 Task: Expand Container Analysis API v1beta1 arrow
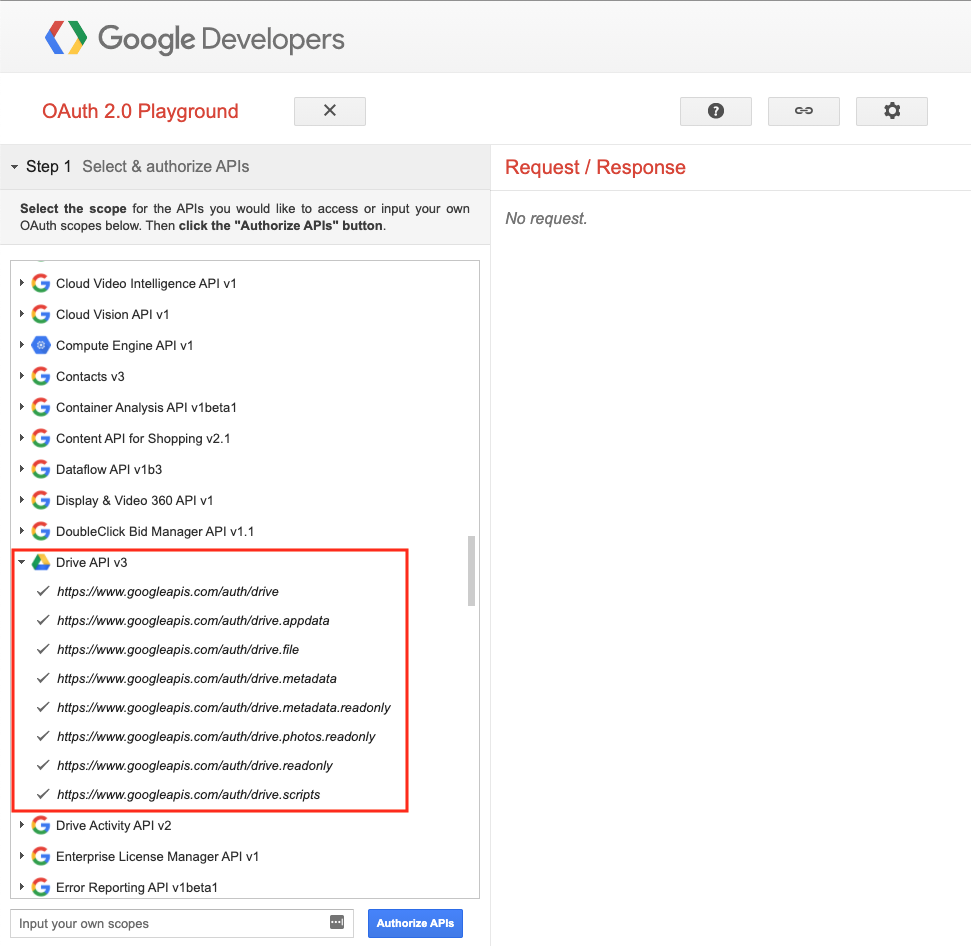point(22,406)
